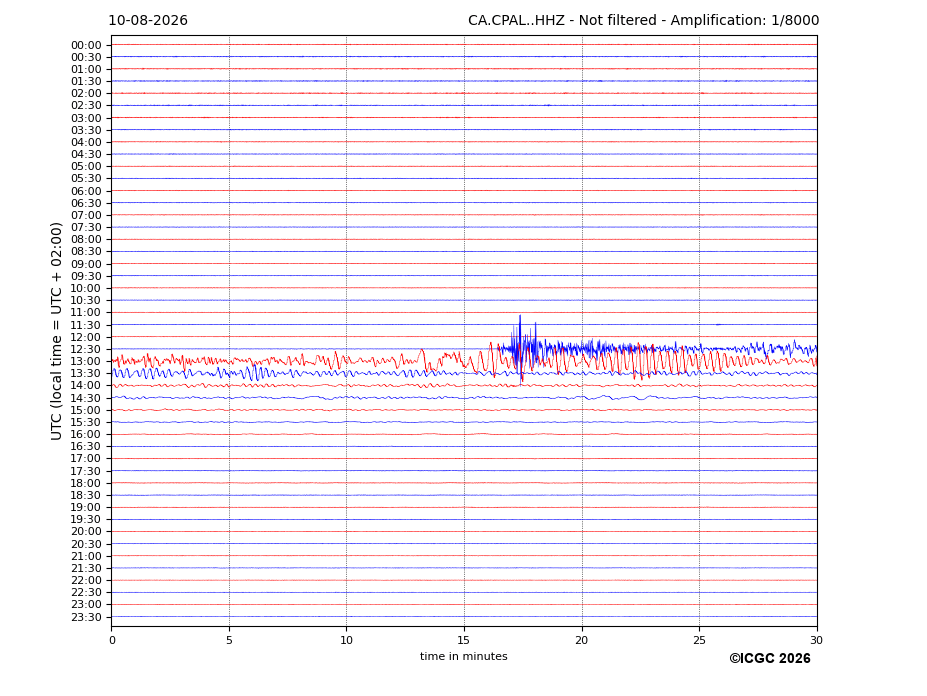Click the 06:30 time row label
The image size is (927, 696).
86,203
